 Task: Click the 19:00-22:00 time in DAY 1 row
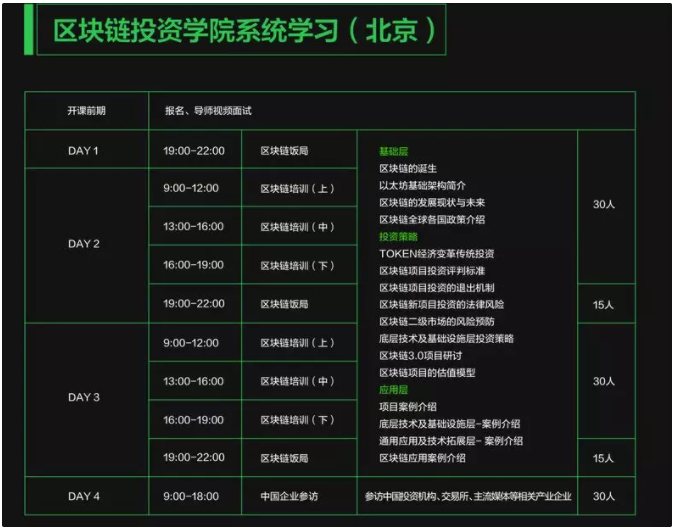tap(194, 151)
